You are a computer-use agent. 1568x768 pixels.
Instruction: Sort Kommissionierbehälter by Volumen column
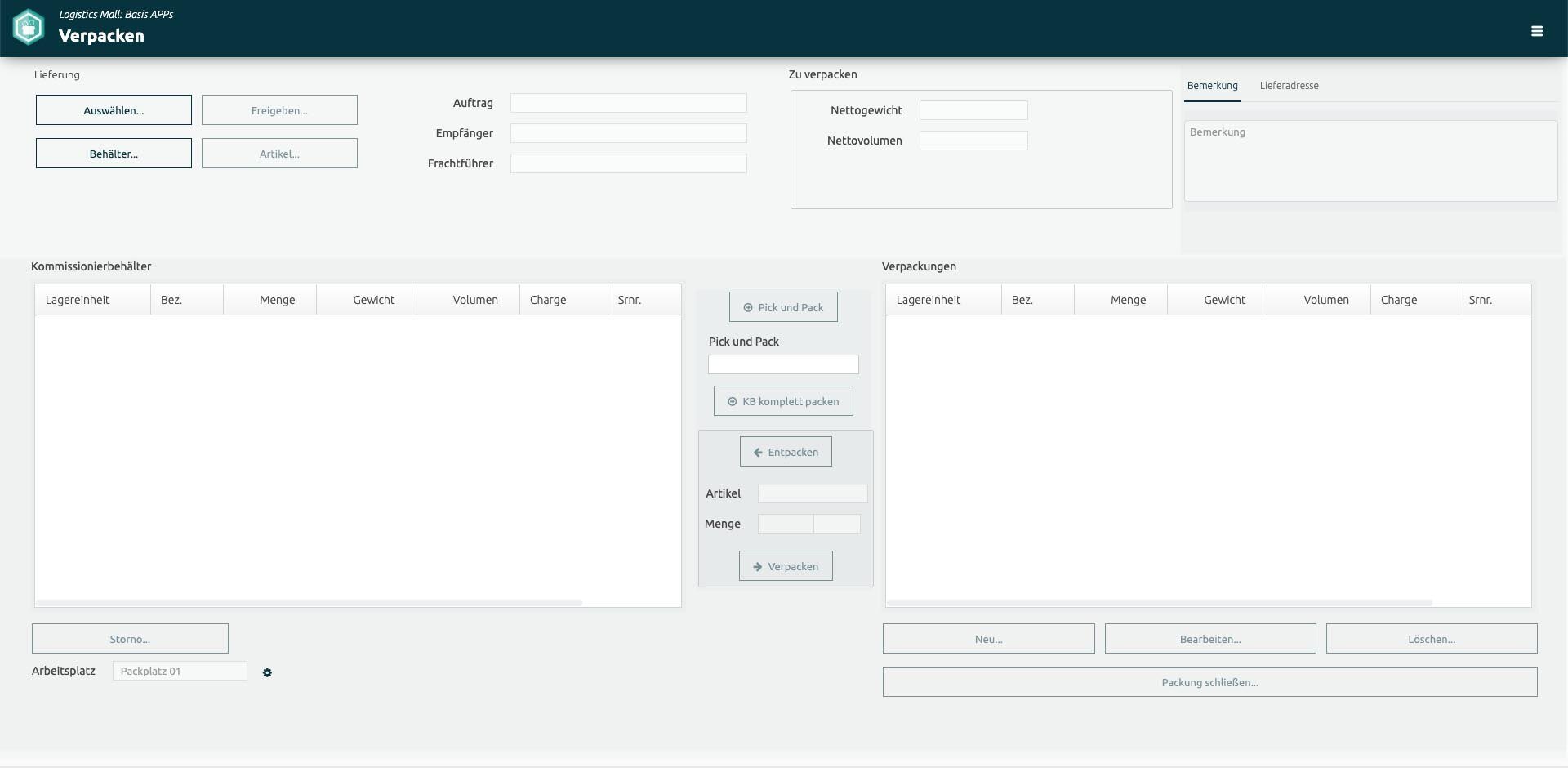[468, 300]
